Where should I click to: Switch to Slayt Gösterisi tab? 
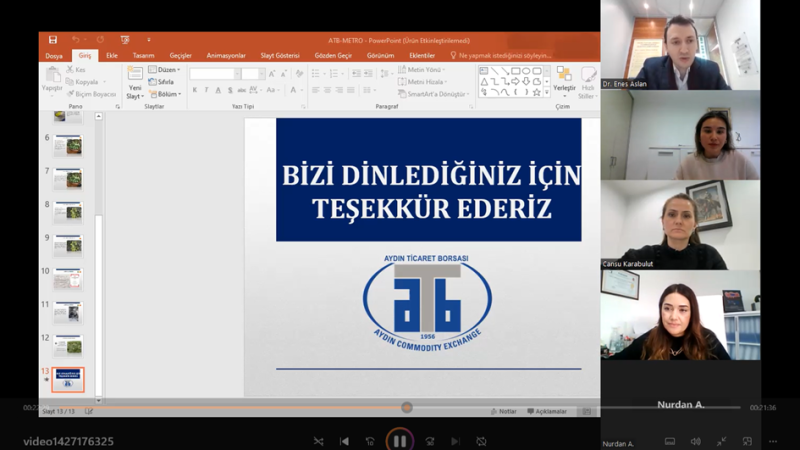coord(280,56)
